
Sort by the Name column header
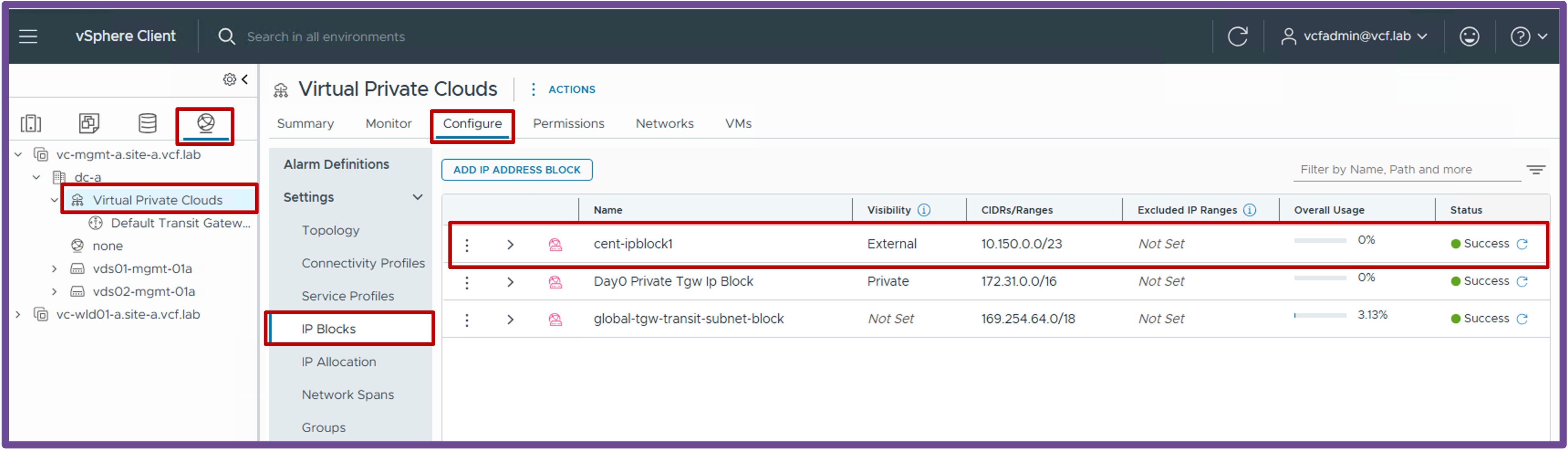(x=607, y=210)
